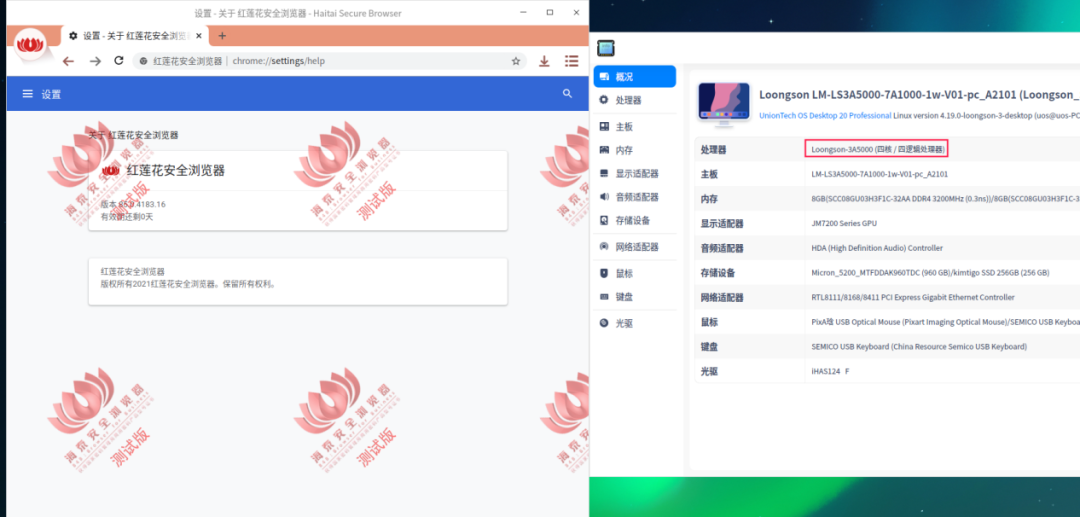Click the keyboard icon in the sidebar
Screen dimensions: 1080x517
[604, 297]
